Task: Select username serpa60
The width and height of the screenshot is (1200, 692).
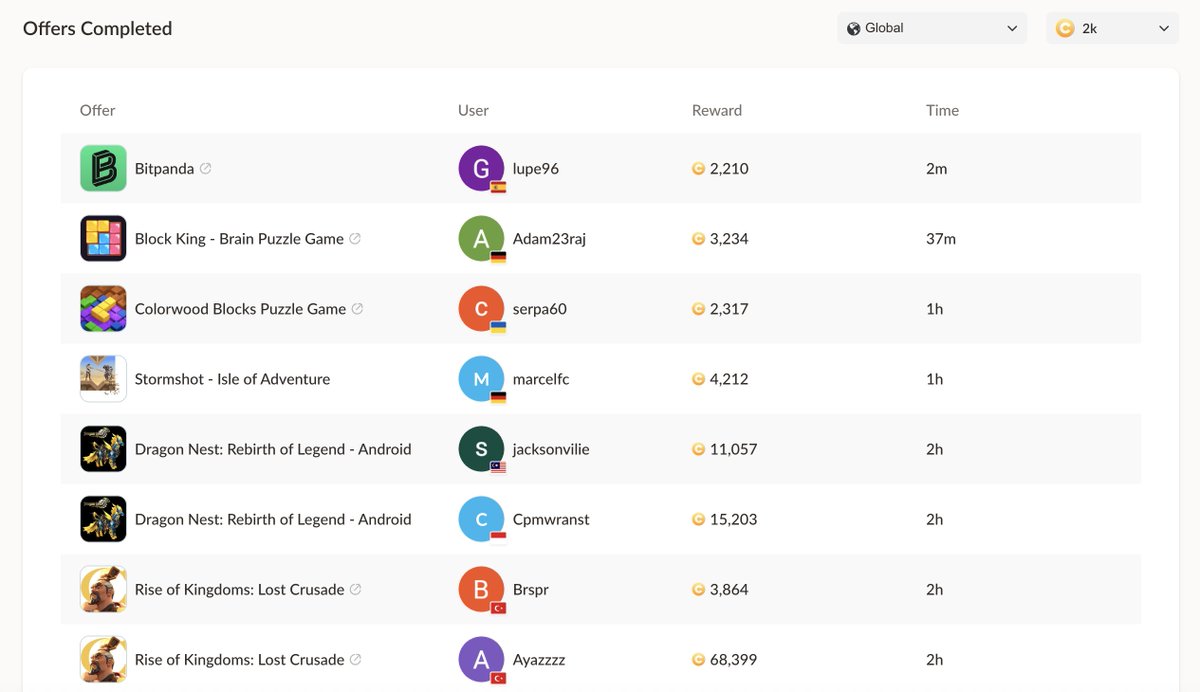Action: pyautogui.click(x=540, y=308)
